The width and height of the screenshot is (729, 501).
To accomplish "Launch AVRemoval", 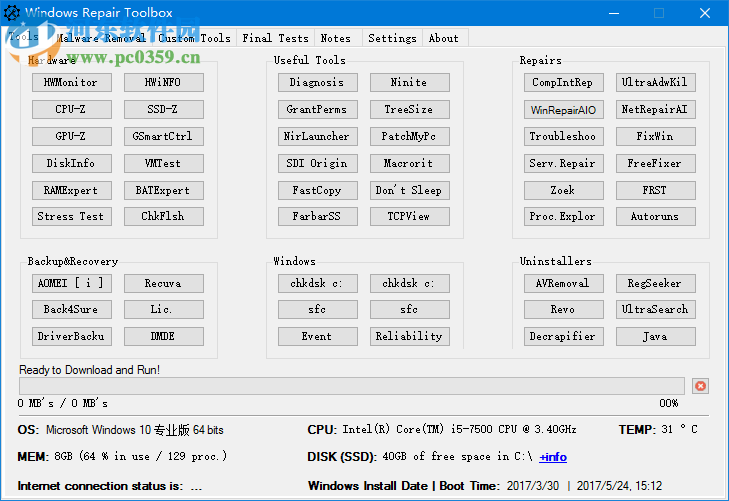I will pos(563,283).
